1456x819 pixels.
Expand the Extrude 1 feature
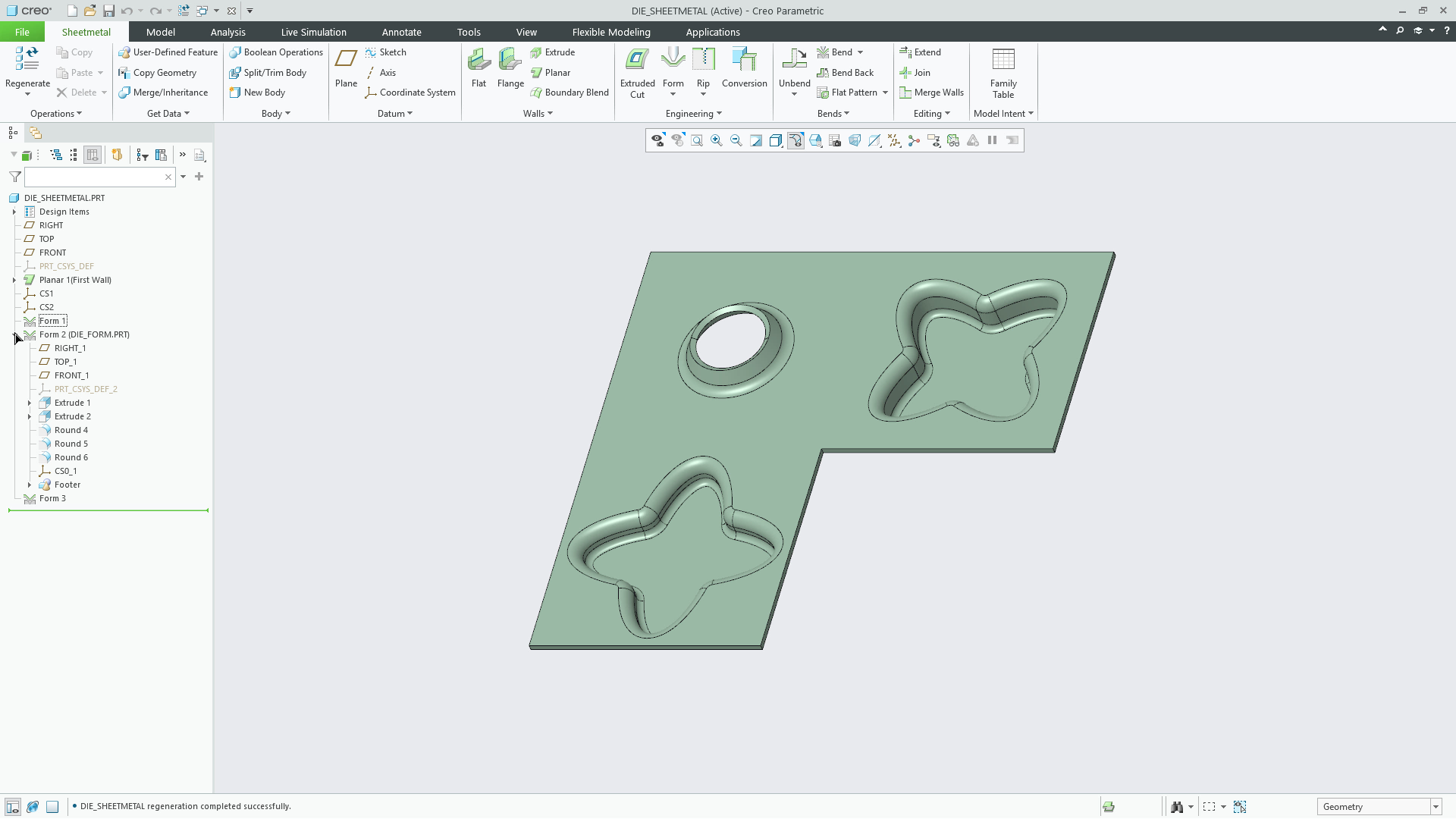click(30, 403)
